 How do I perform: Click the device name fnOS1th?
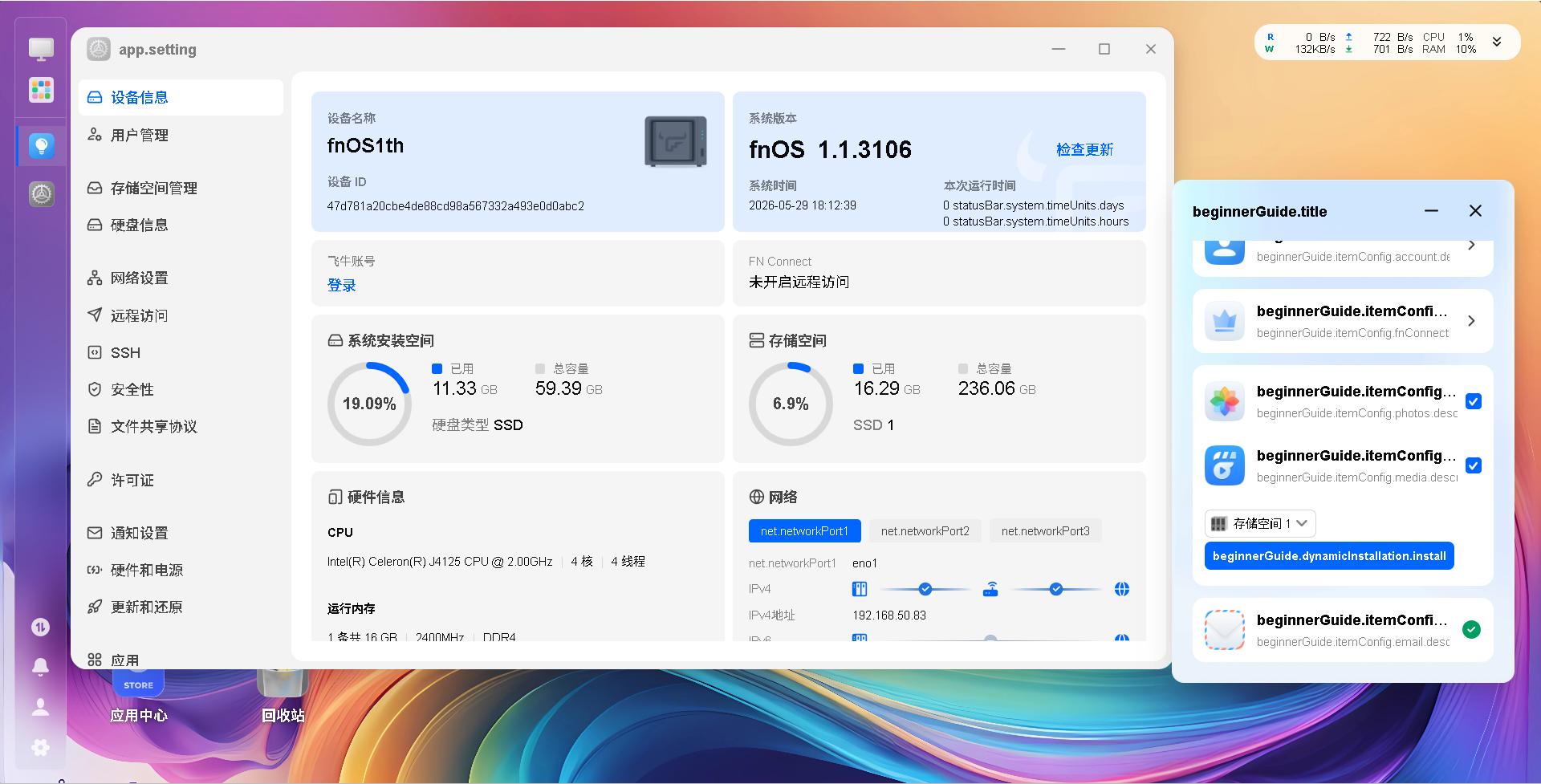pos(365,145)
